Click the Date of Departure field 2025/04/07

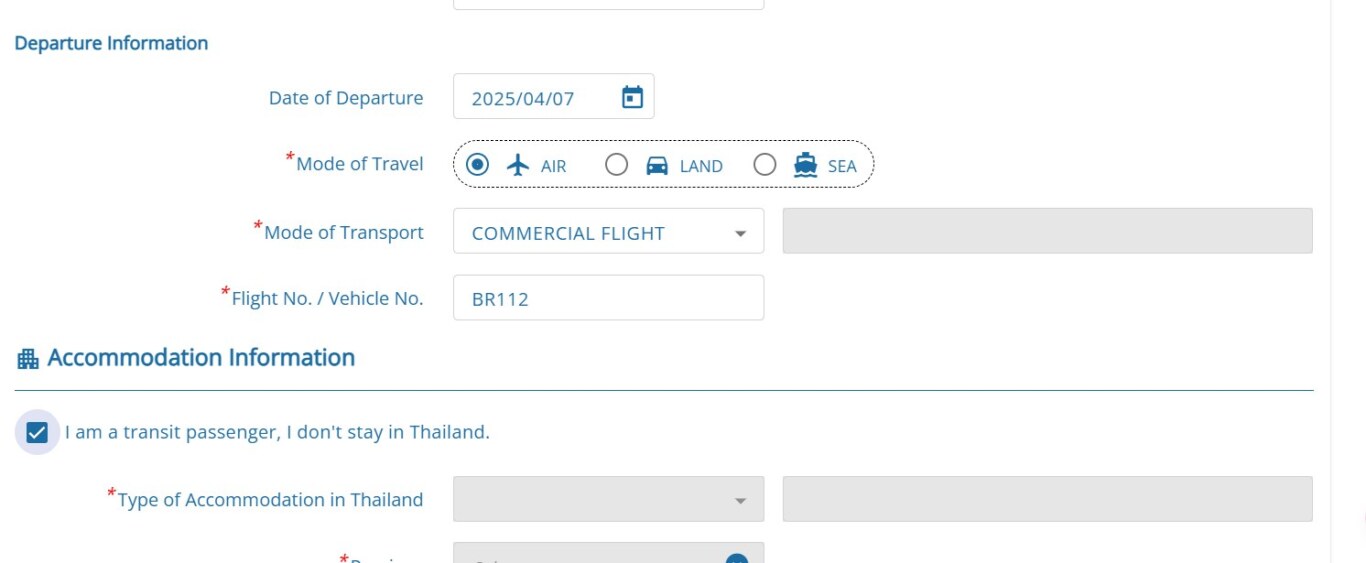(553, 96)
